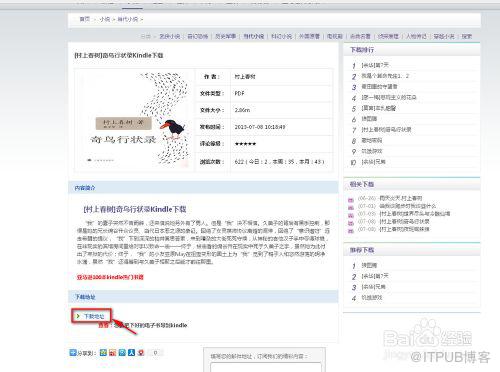Click the page title [村上春树]奇鸟行状录Kindle下载

point(119,55)
